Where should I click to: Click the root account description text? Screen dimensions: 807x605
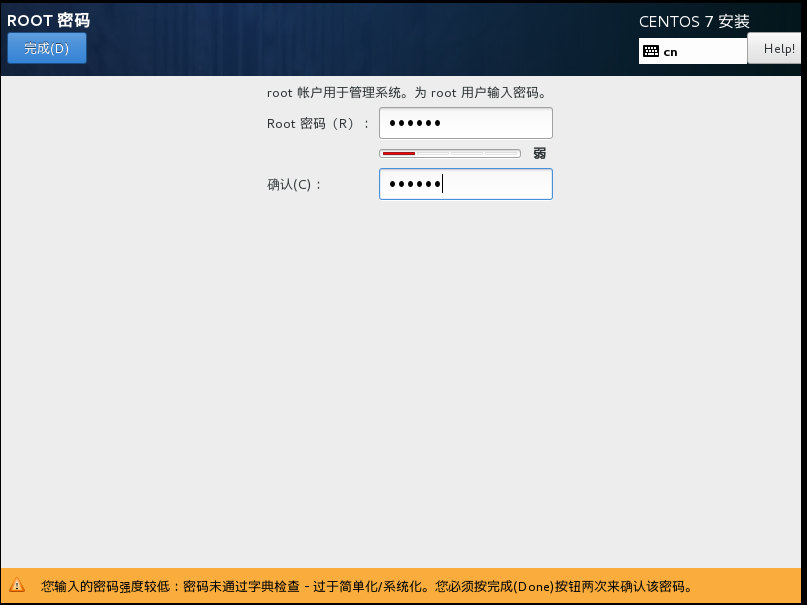tap(406, 93)
